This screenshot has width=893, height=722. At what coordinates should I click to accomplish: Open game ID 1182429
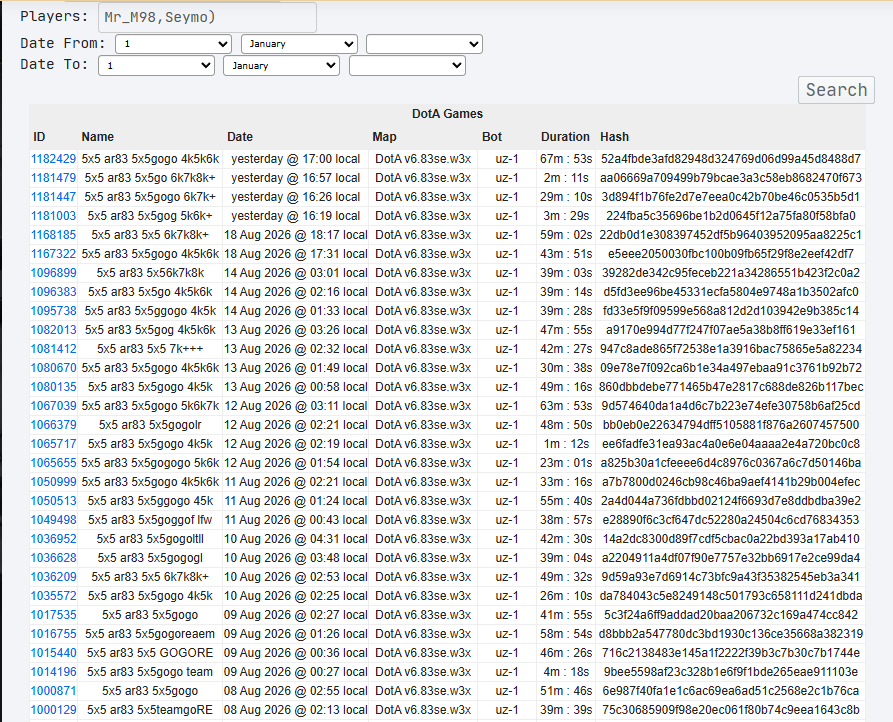[54, 159]
